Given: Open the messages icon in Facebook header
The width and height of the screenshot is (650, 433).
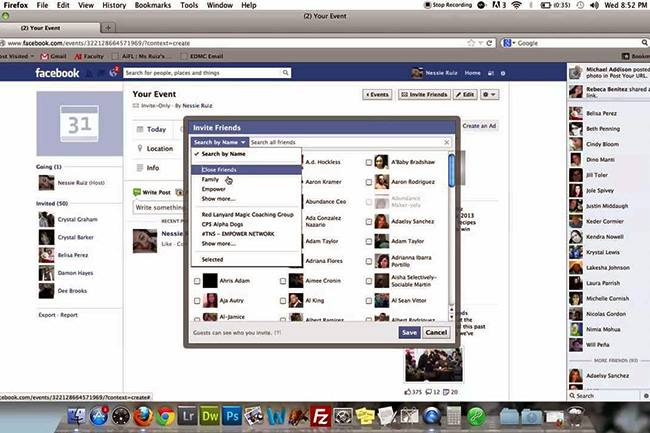Looking at the screenshot, I should pos(101,73).
